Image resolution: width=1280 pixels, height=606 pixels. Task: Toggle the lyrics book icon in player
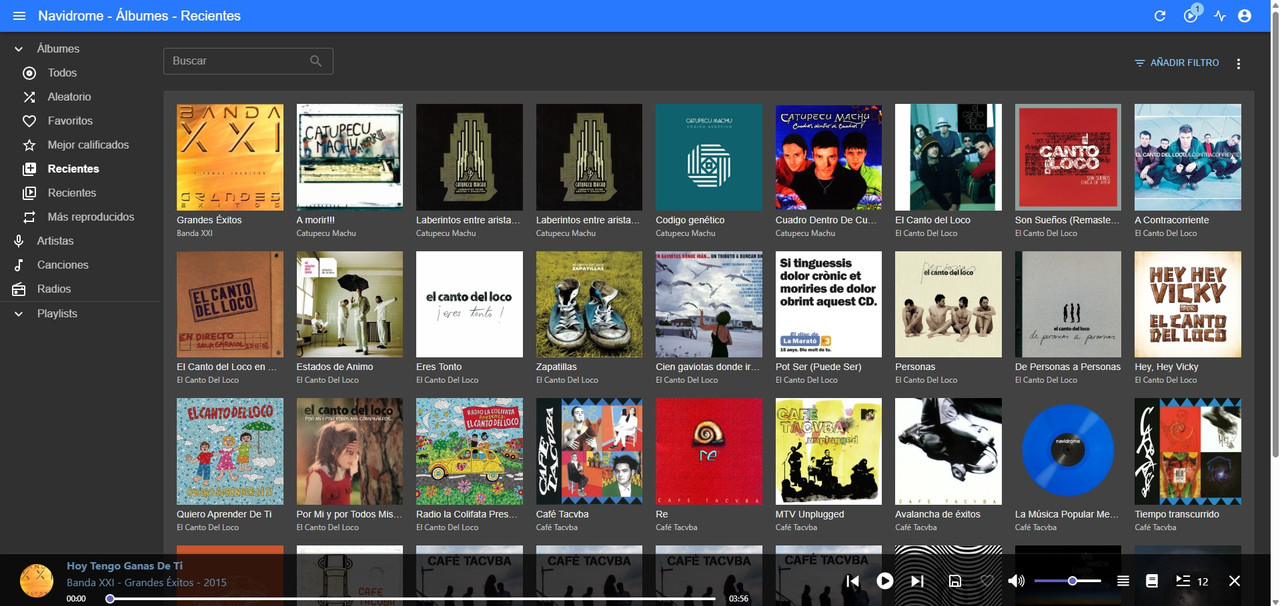(1152, 581)
